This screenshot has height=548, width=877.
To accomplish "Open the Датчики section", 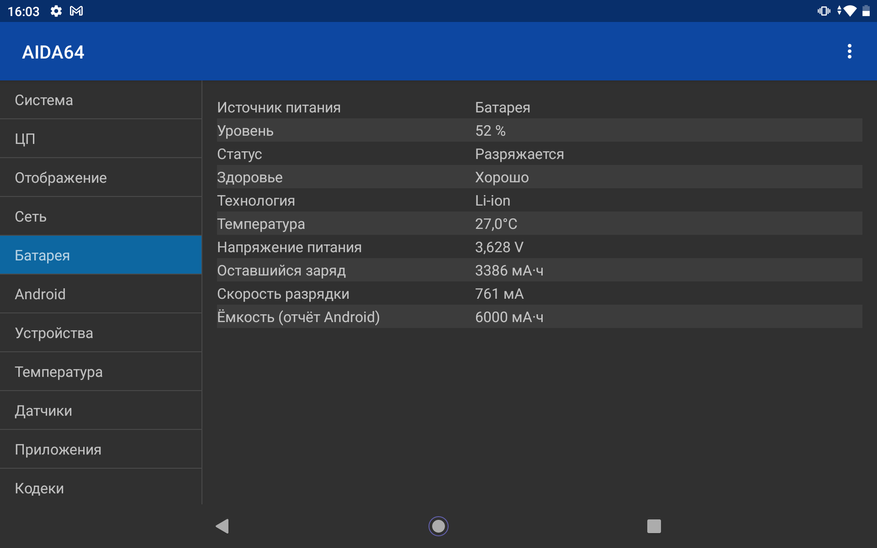I will [x=101, y=410].
